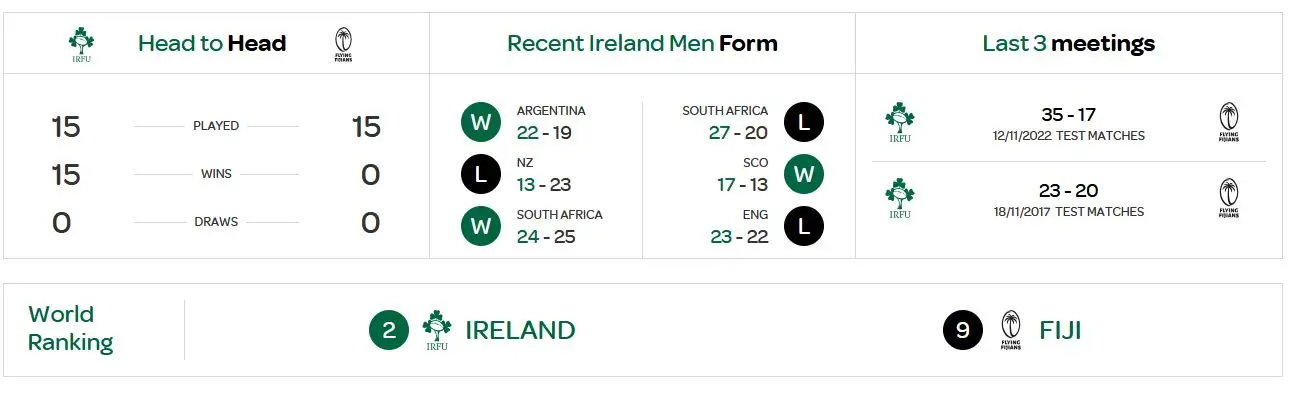The width and height of the screenshot is (1290, 395).
Task: Click the Flying Fijians logo in the 18/11/2017 meeting row
Action: pyautogui.click(x=1229, y=198)
